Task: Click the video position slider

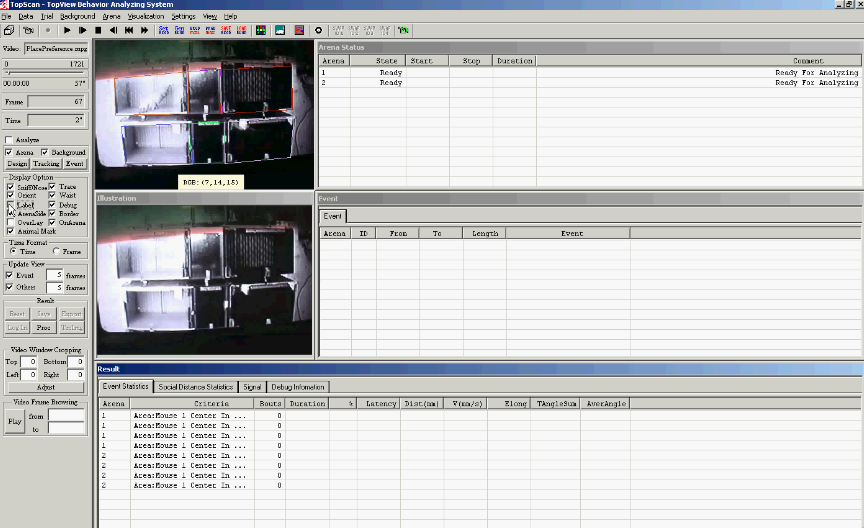Action: pyautogui.click(x=45, y=72)
